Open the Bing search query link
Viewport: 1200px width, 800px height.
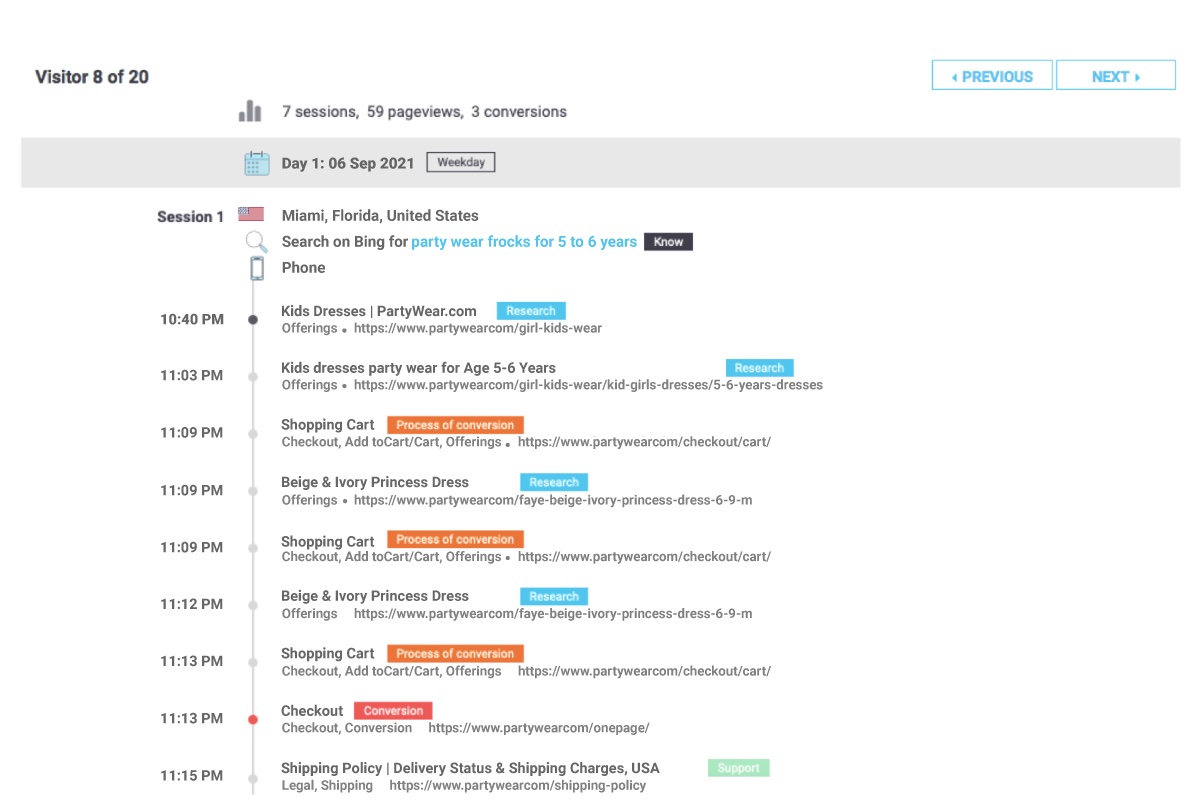coord(525,241)
